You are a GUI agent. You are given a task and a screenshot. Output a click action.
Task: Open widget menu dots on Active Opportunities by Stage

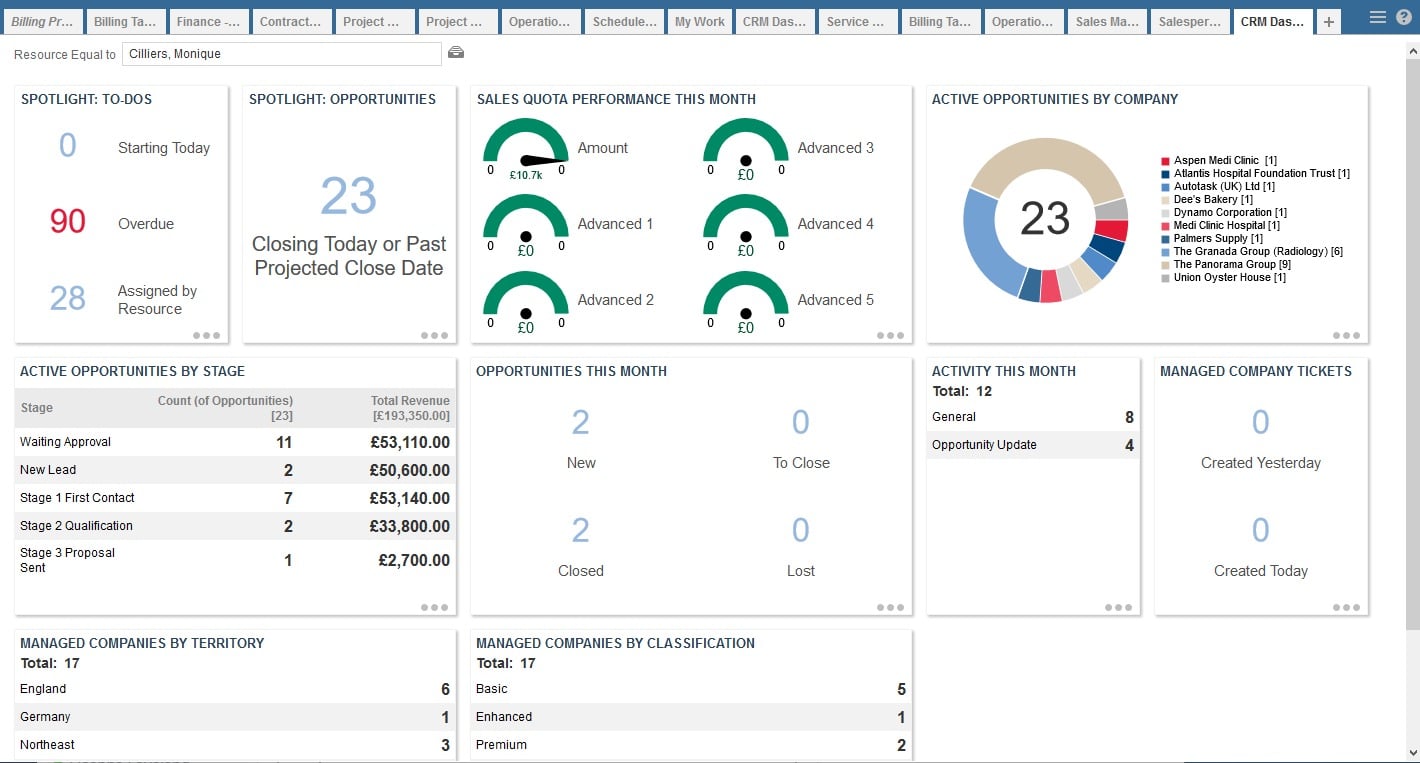(434, 608)
